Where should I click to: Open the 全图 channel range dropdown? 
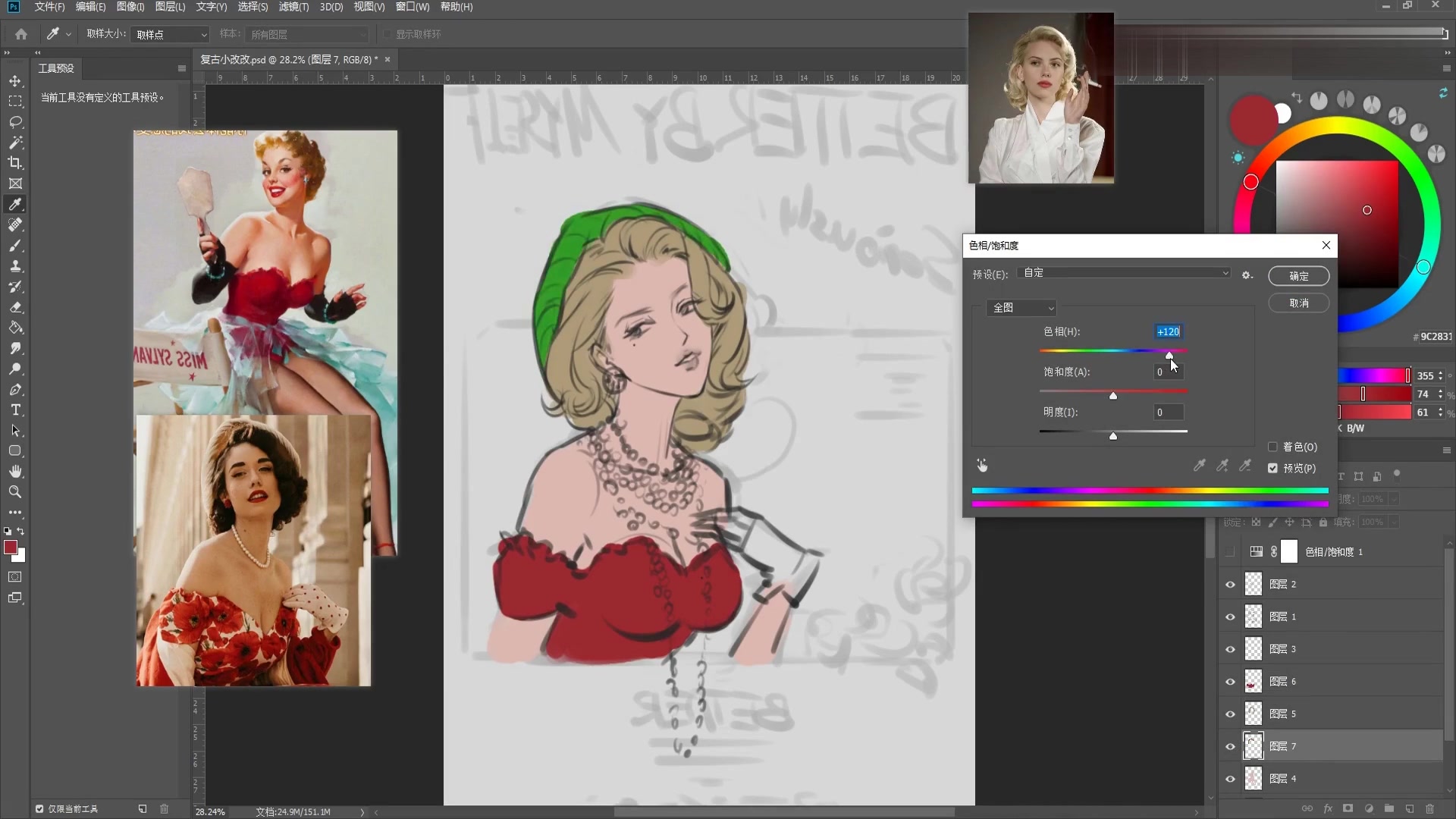[1021, 308]
